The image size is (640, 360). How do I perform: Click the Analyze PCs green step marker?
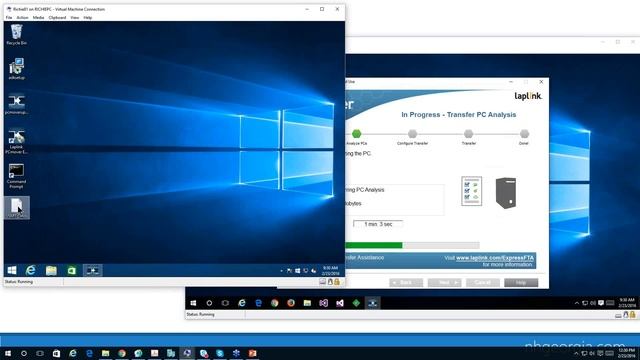click(356, 133)
